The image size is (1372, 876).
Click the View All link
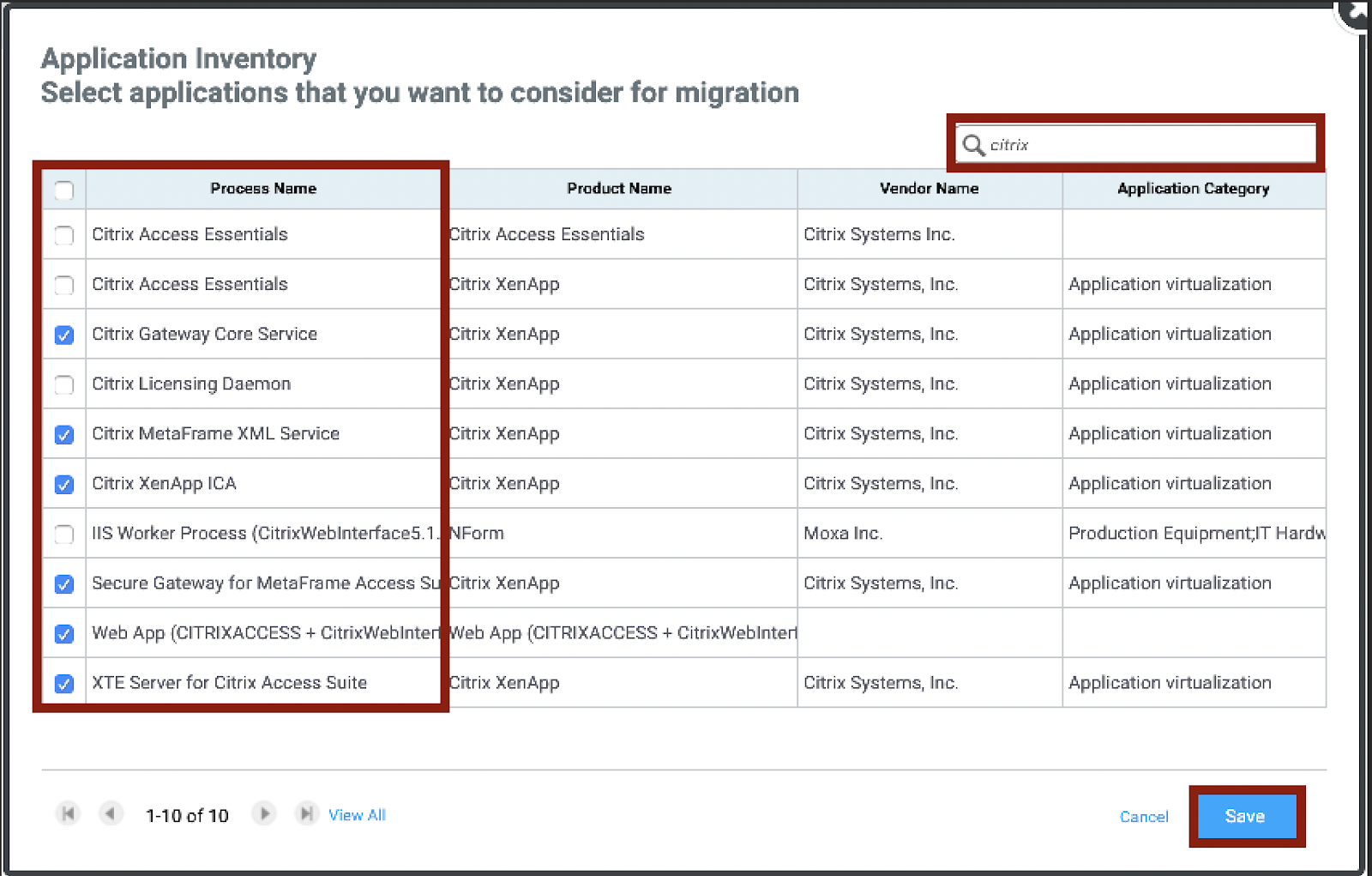[x=357, y=815]
